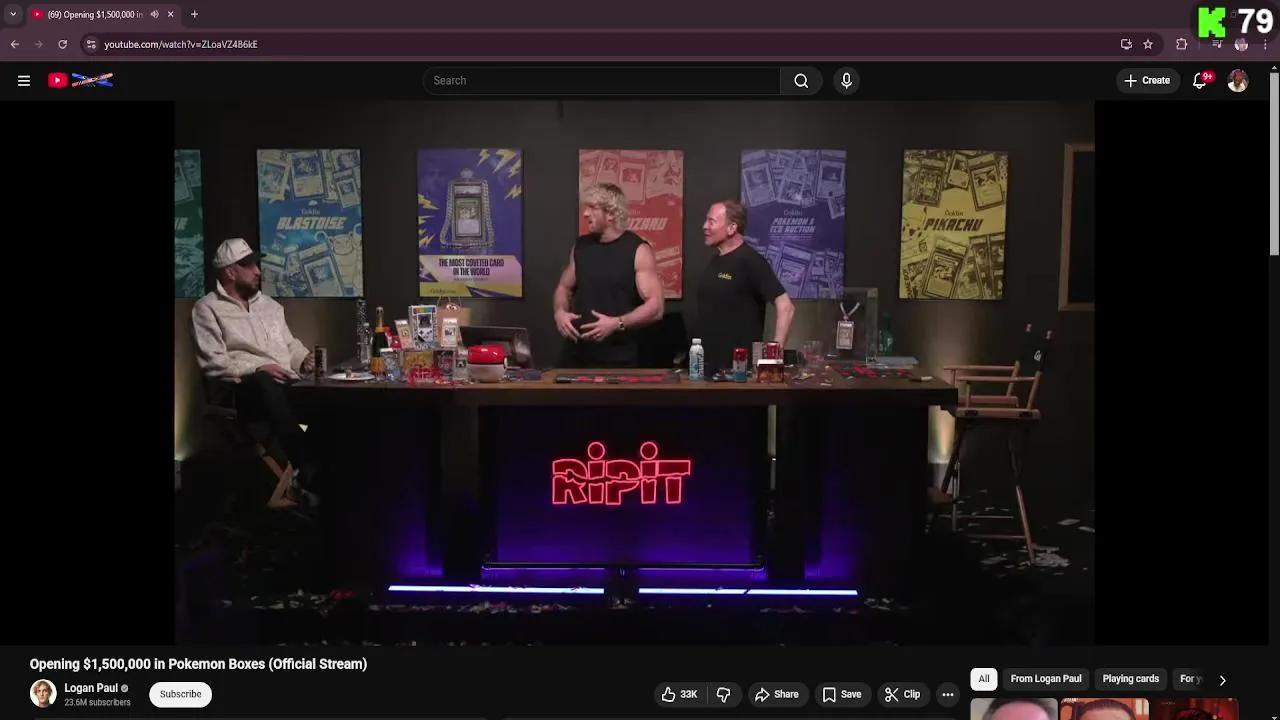Open browser media controls icon

(x=1217, y=44)
